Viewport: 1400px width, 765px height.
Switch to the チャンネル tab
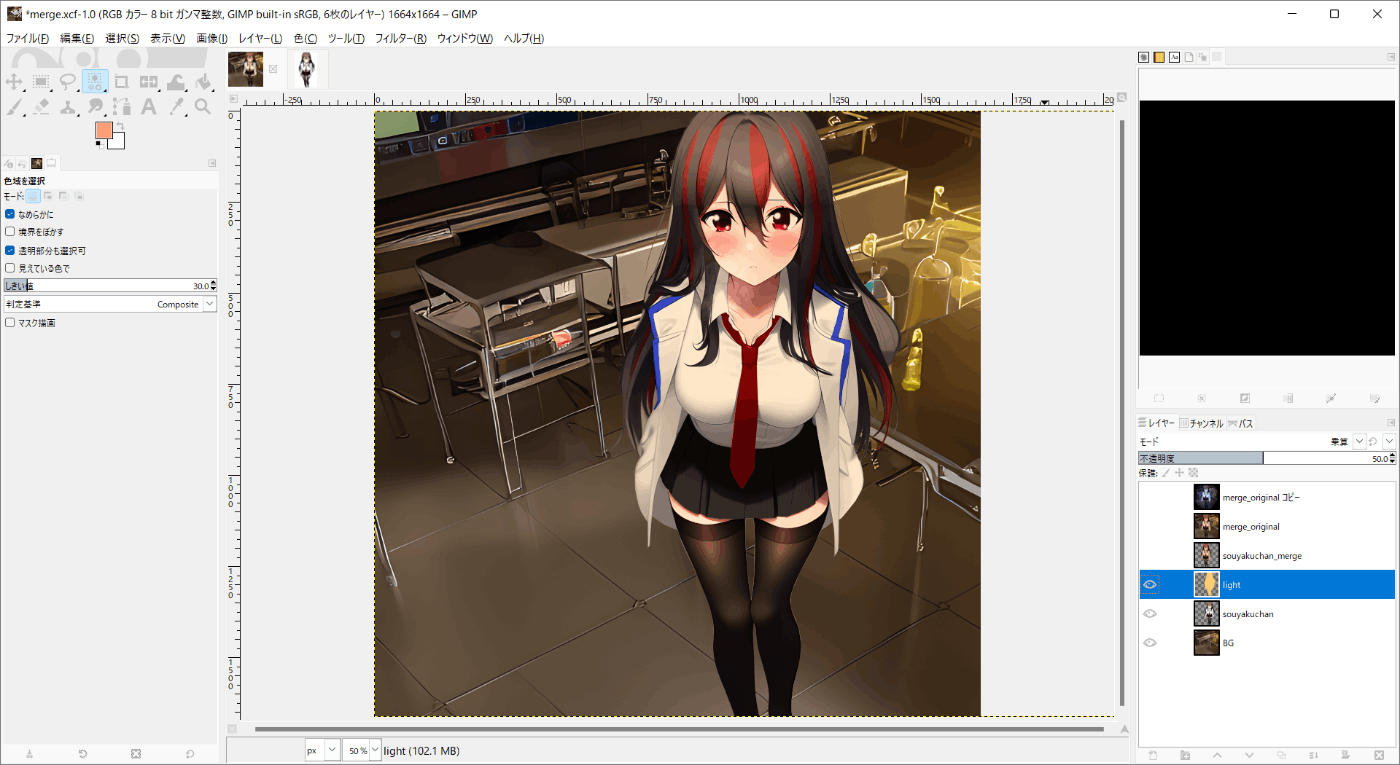click(1202, 423)
